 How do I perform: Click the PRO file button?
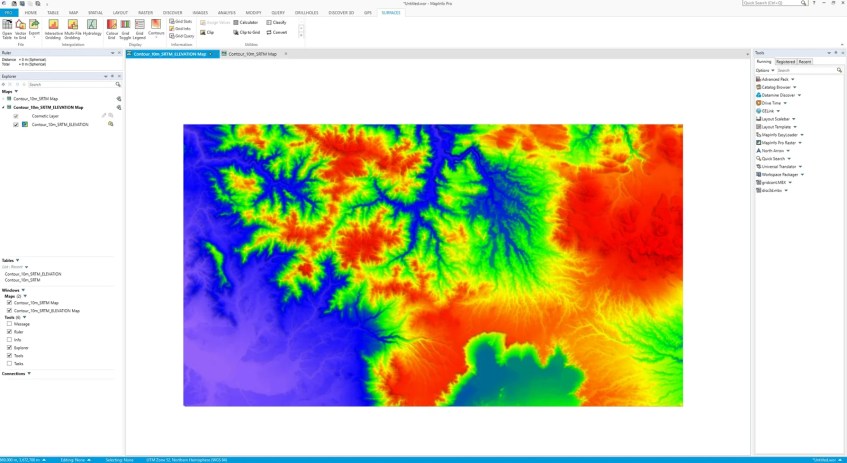9,12
